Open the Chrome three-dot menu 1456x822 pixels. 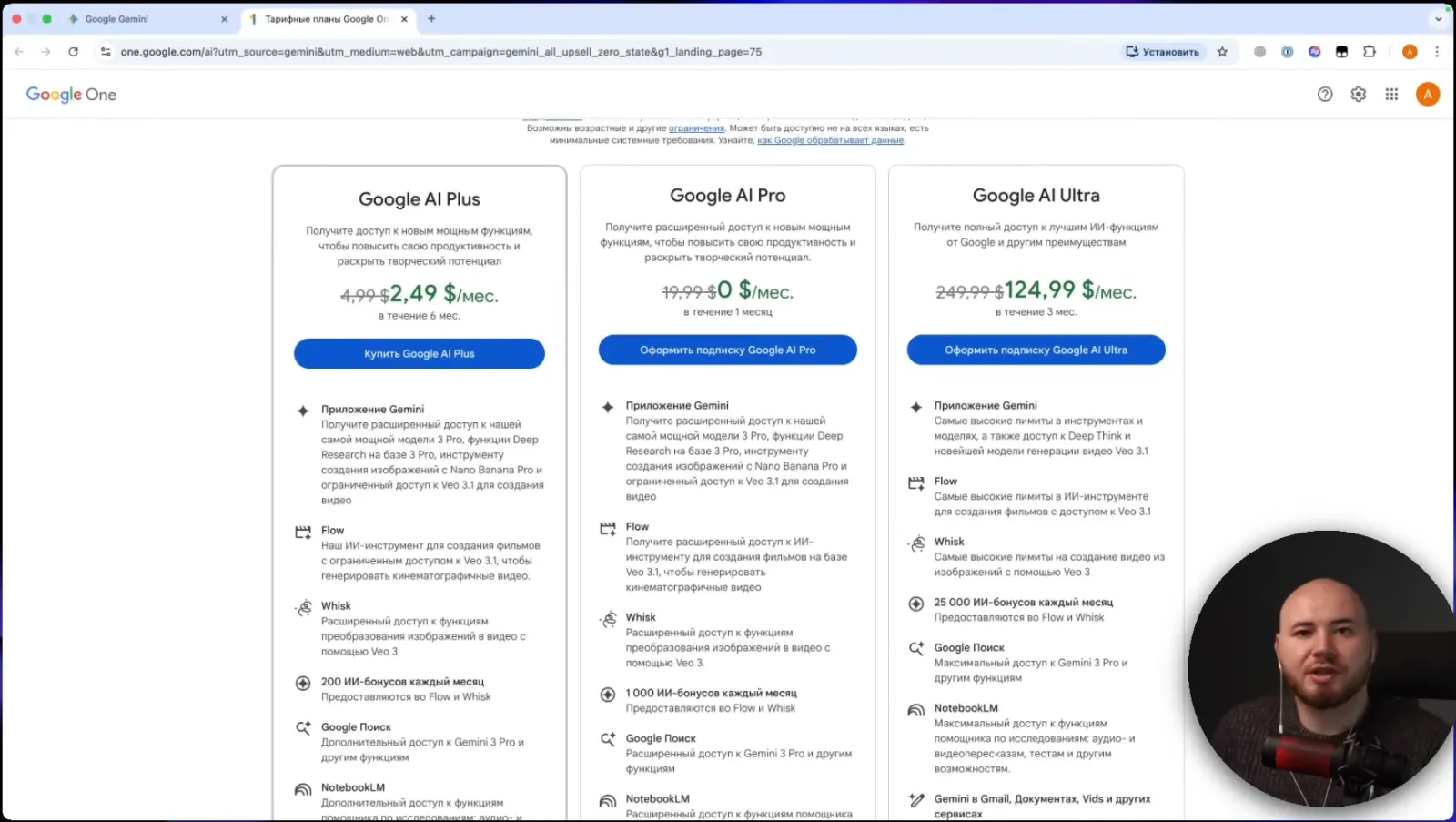1437,52
